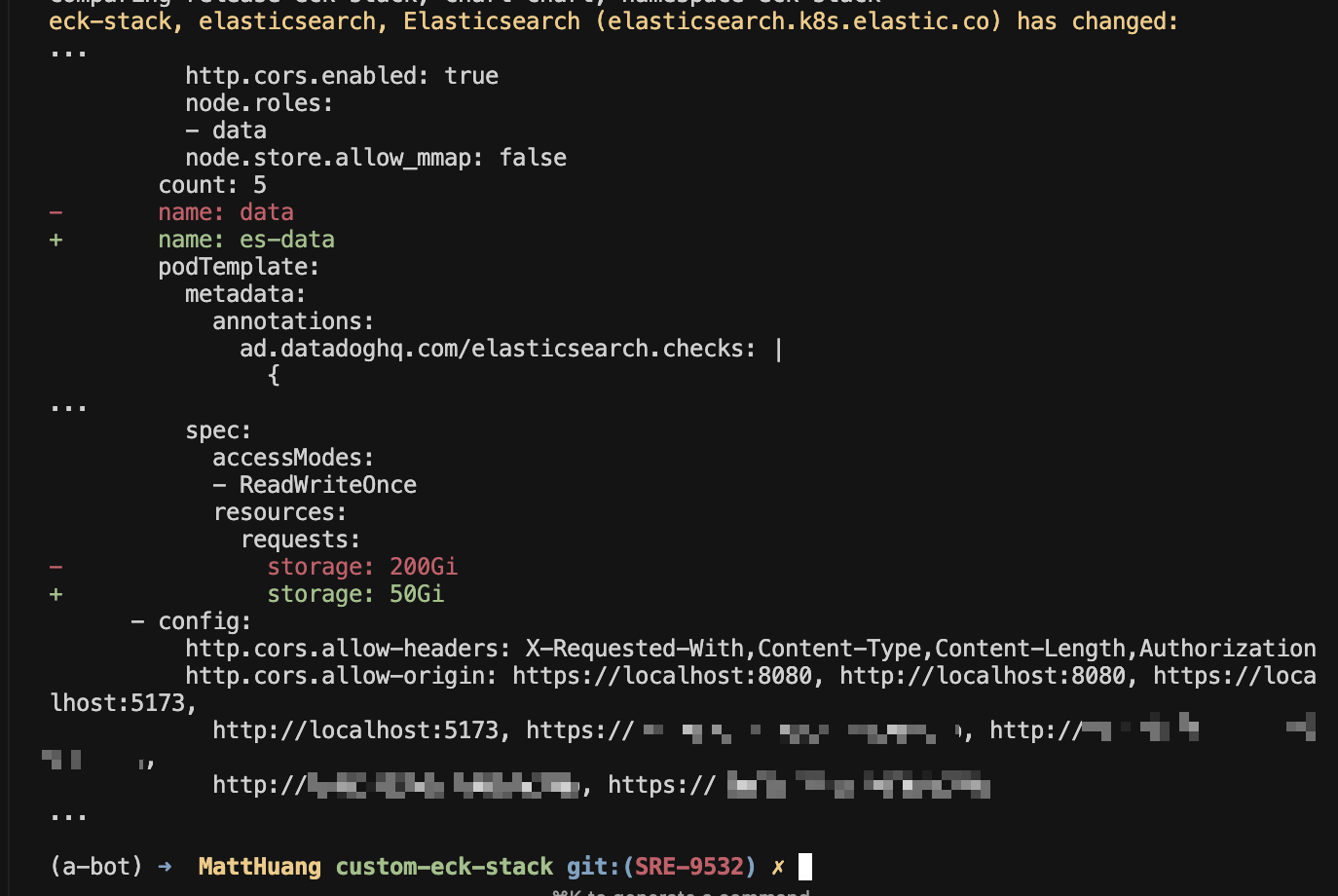Click the custom-eck-stack directory name in the prompt

tap(444, 867)
